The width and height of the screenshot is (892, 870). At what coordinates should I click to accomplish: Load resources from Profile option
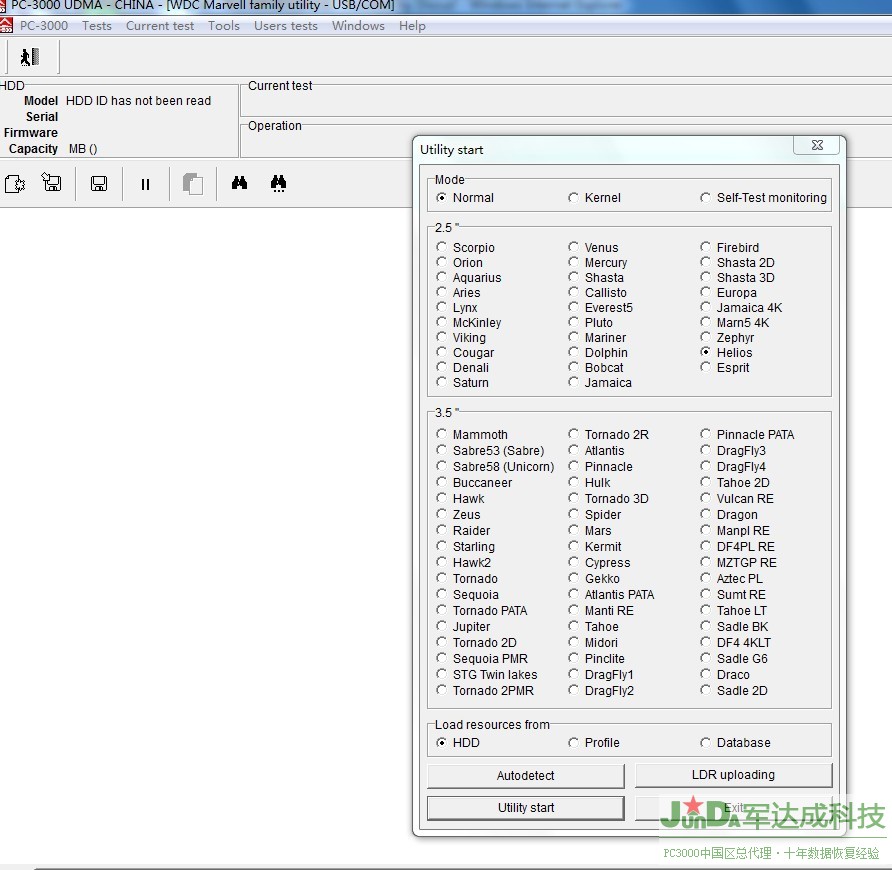tap(573, 743)
